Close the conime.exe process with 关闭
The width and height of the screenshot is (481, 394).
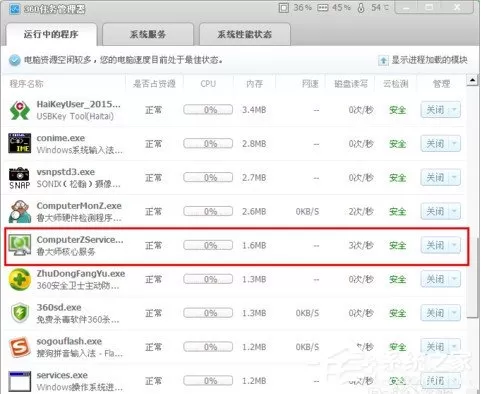coord(435,144)
